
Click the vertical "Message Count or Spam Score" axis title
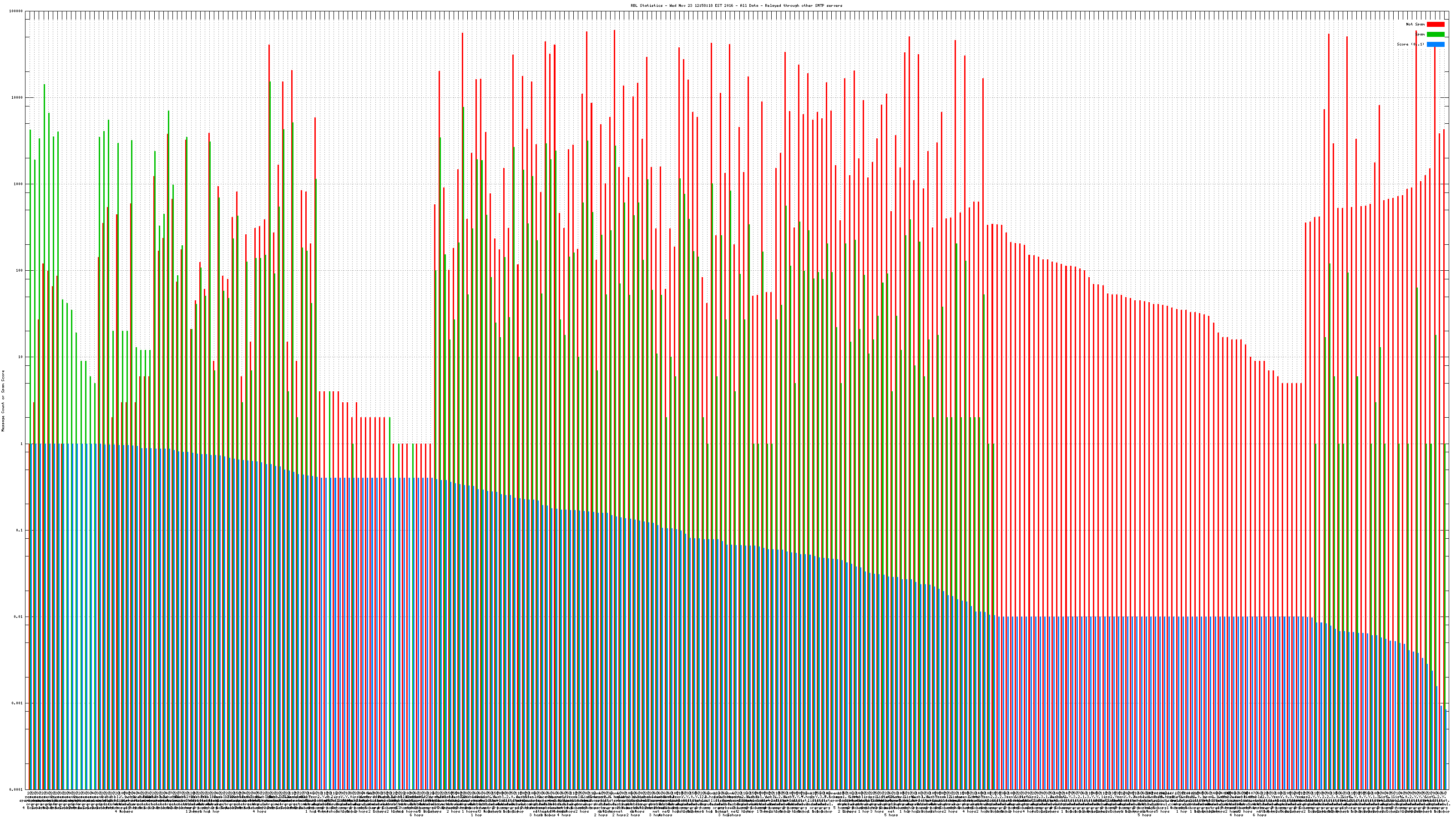coord(3,401)
